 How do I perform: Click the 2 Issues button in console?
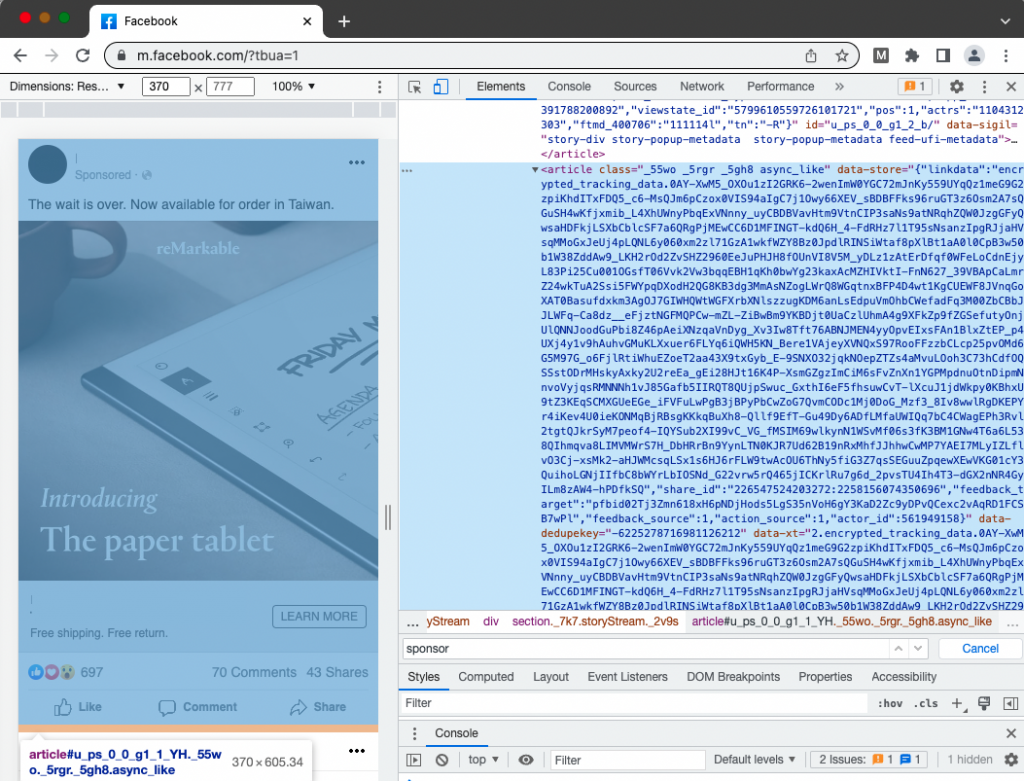871,759
